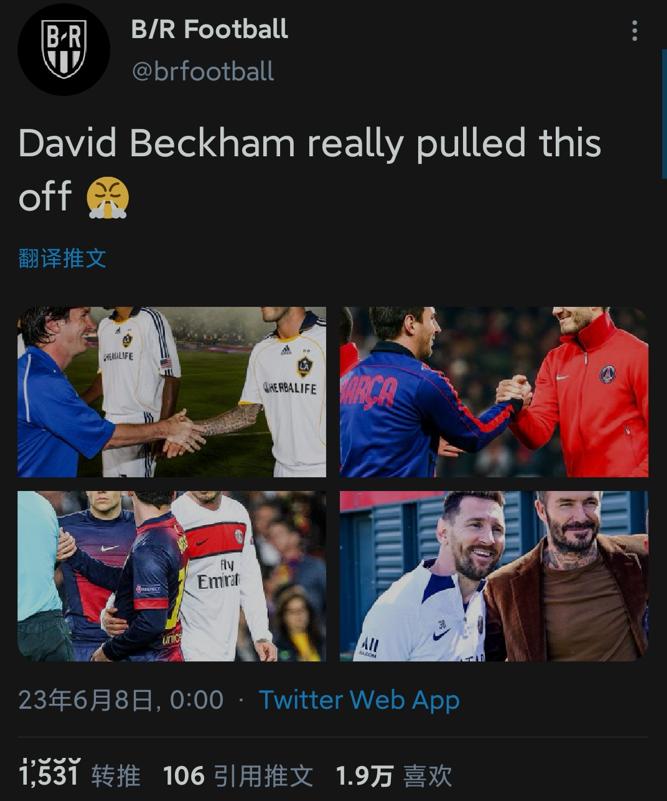This screenshot has width=667, height=801.
Task: Click the Twitter Web App source link
Action: (x=359, y=700)
